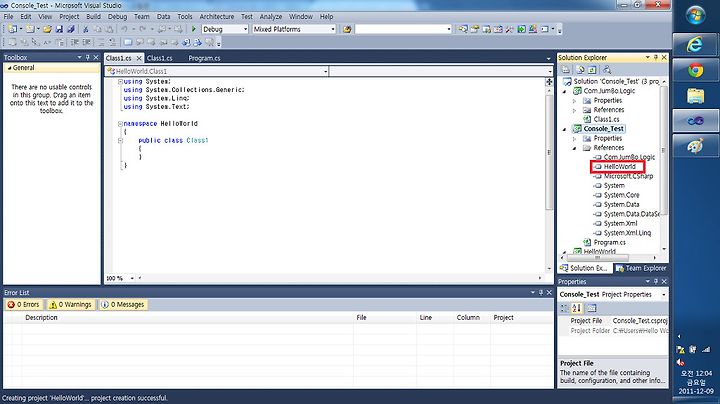Image resolution: width=720 pixels, height=404 pixels.
Task: Sort Error List by Project column
Action: pos(522,317)
